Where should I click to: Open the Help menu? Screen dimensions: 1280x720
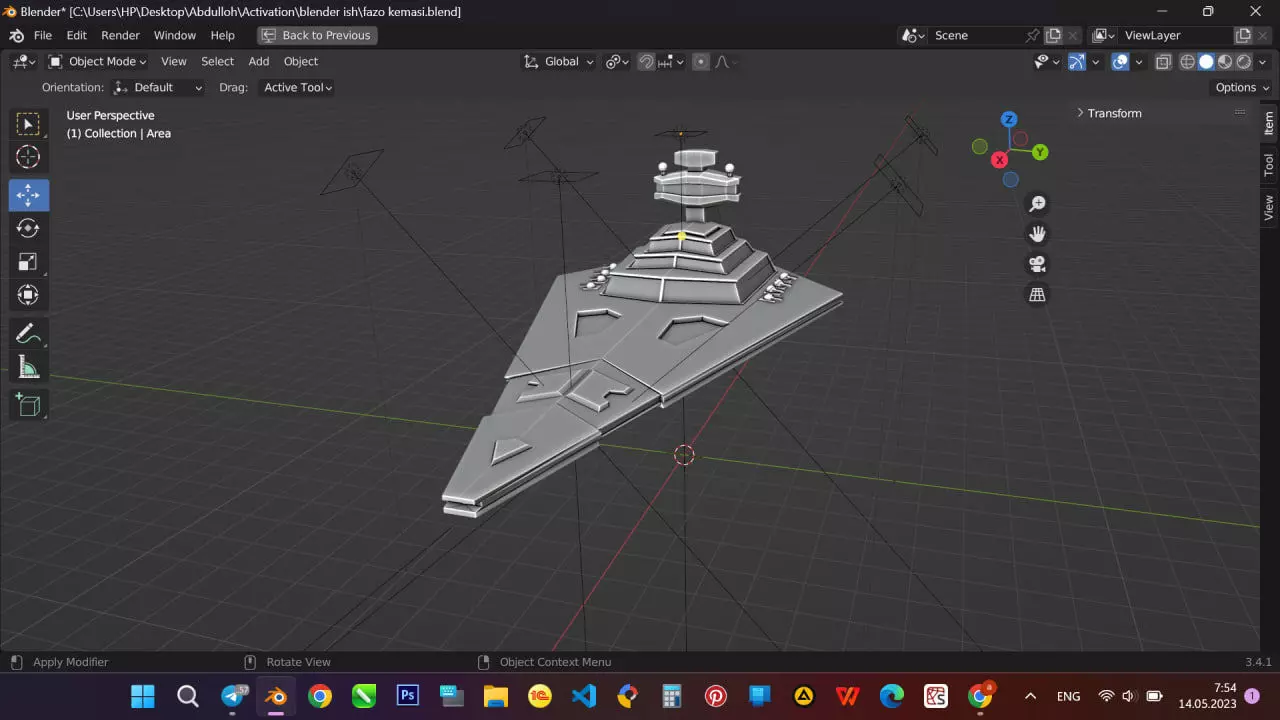tap(223, 35)
